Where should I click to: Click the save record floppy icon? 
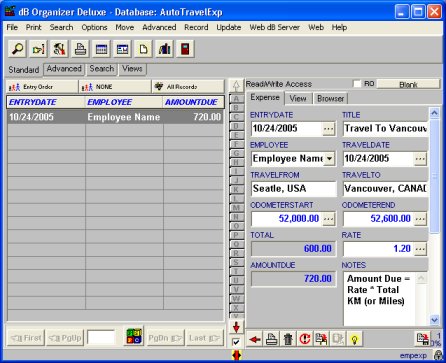423,339
